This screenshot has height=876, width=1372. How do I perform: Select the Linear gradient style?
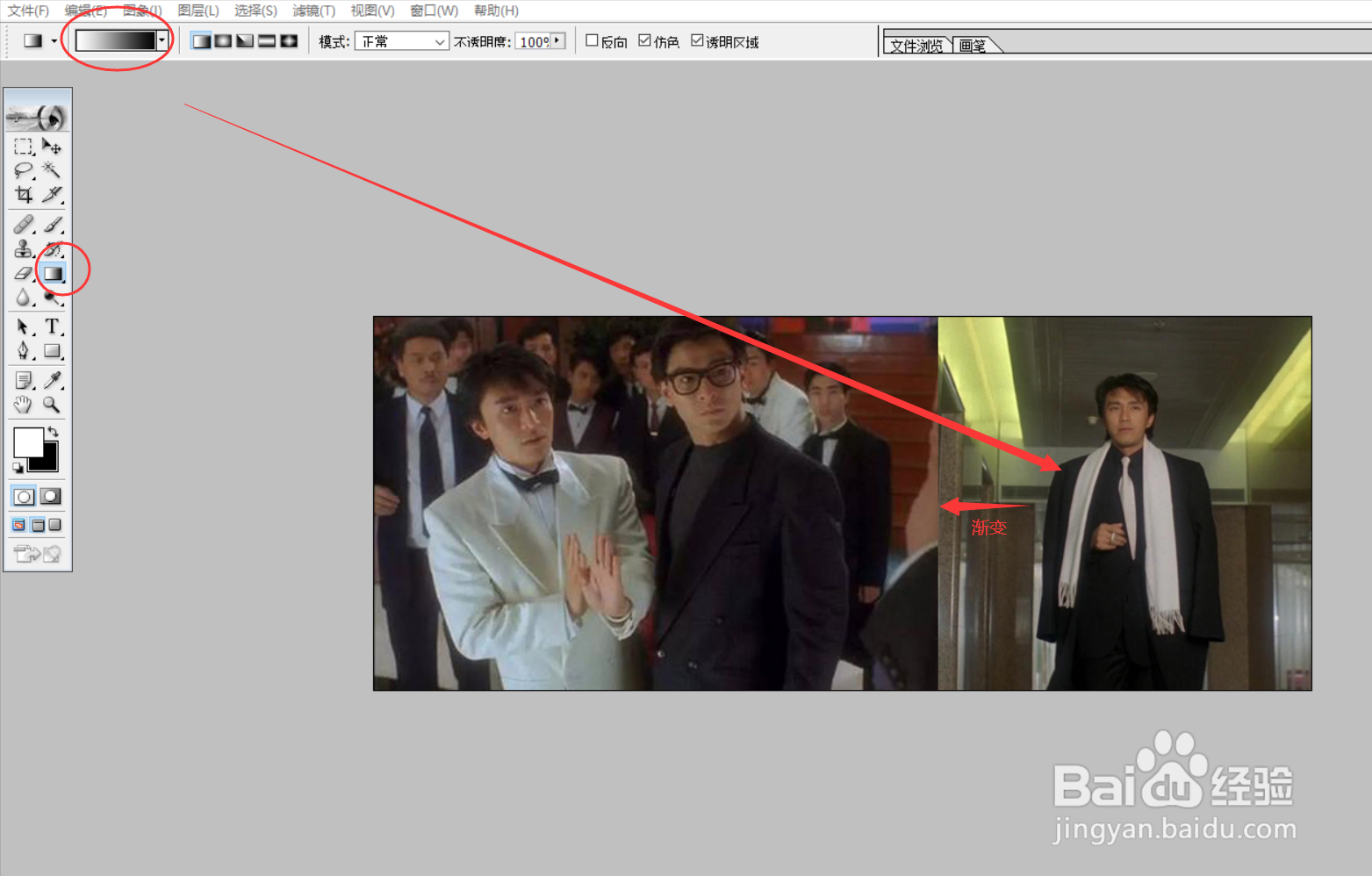point(201,41)
